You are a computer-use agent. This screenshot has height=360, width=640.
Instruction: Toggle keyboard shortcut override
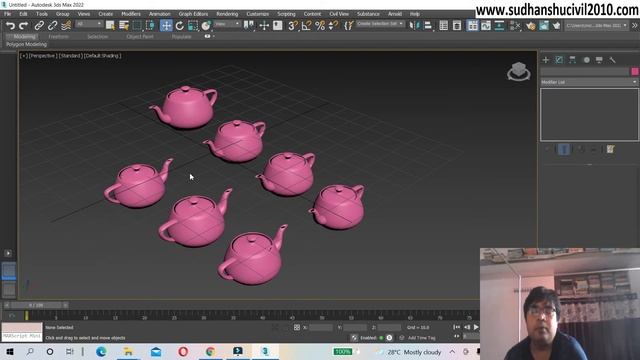pyautogui.click(x=278, y=26)
